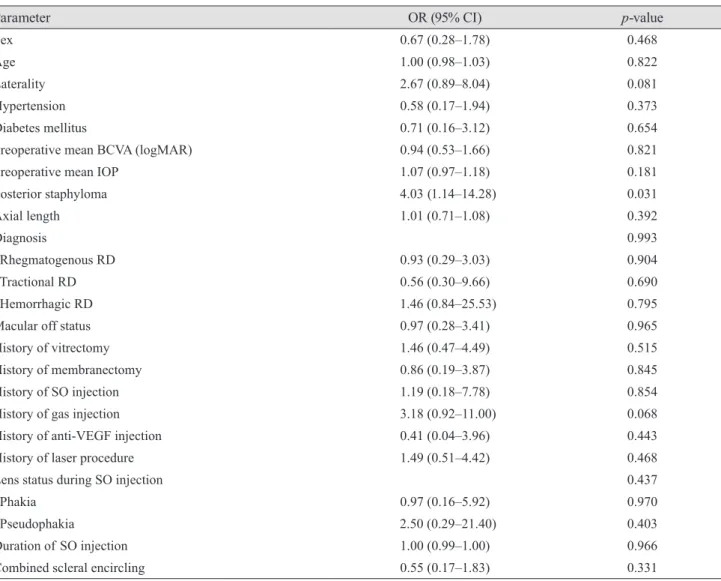Click OR value 2.67 (0.89–8.04)
Image resolution: width=721 pixels, height=581 pixels.
tap(445, 84)
